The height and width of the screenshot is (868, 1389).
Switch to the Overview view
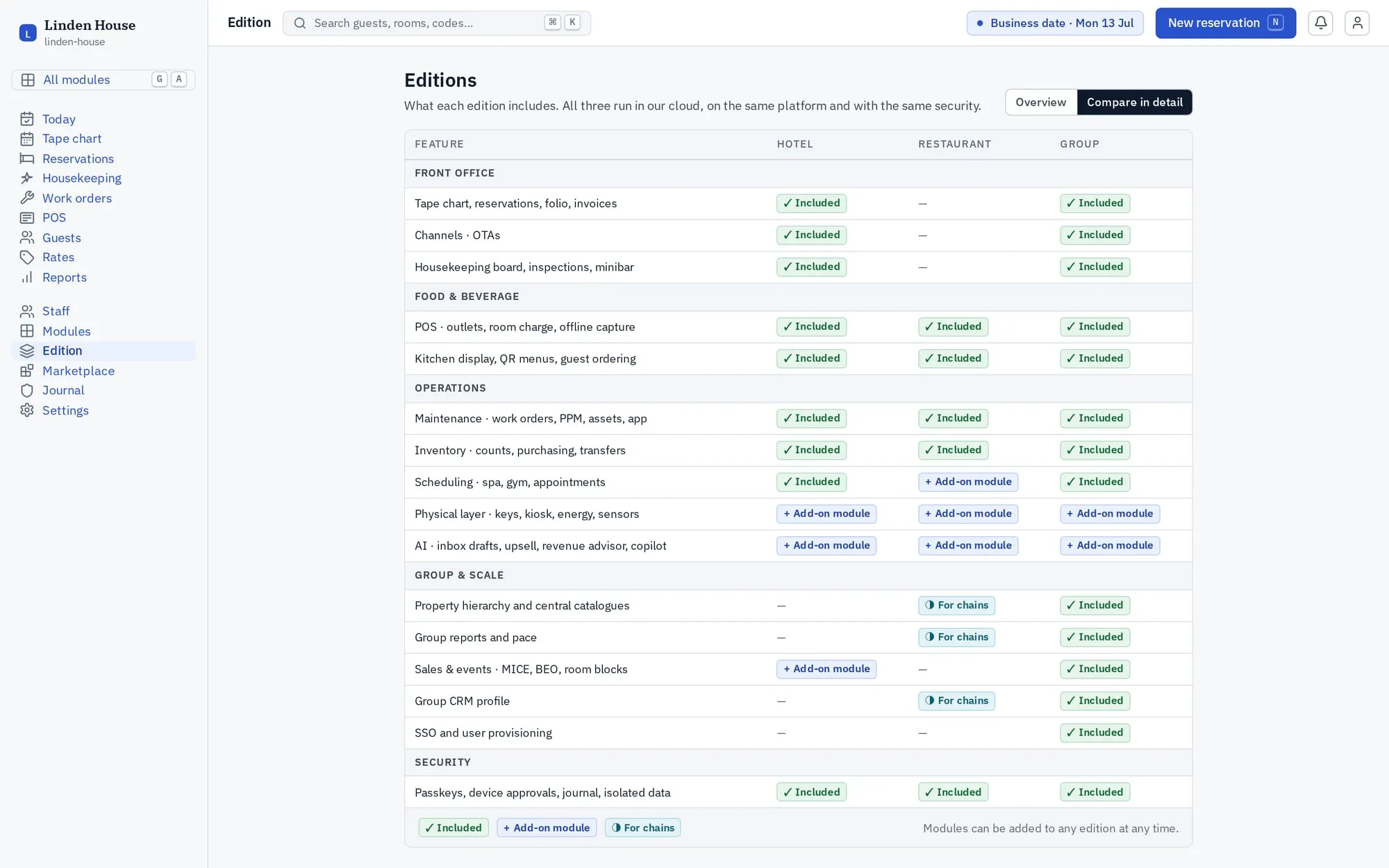click(1040, 102)
